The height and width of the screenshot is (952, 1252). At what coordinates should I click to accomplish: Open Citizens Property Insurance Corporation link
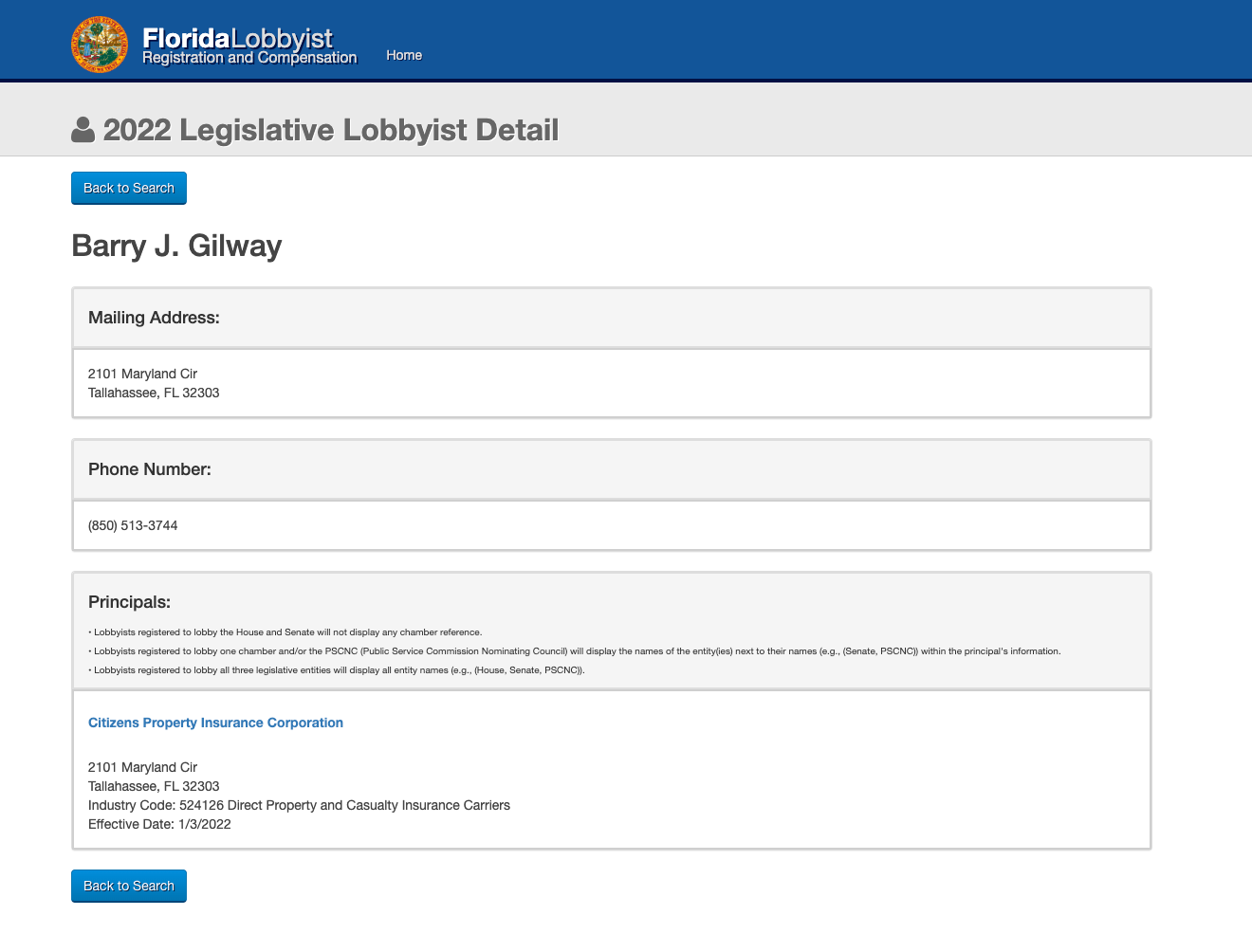click(215, 723)
